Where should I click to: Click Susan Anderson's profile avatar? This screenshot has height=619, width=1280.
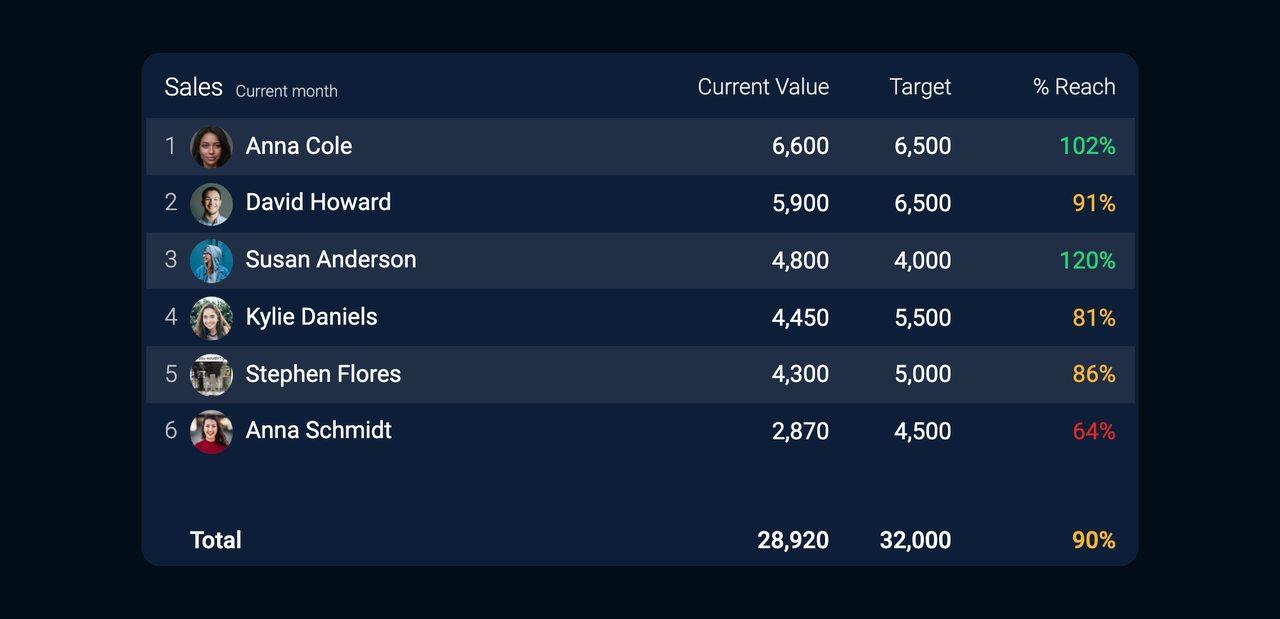(x=211, y=261)
